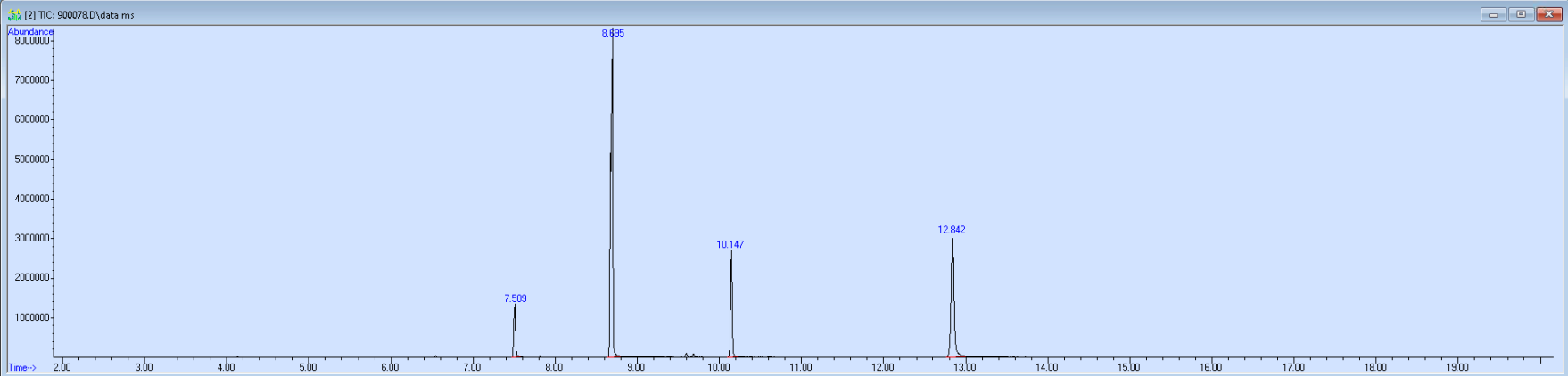1568x376 pixels.
Task: Select the peak label 7.509
Action: pyautogui.click(x=516, y=298)
